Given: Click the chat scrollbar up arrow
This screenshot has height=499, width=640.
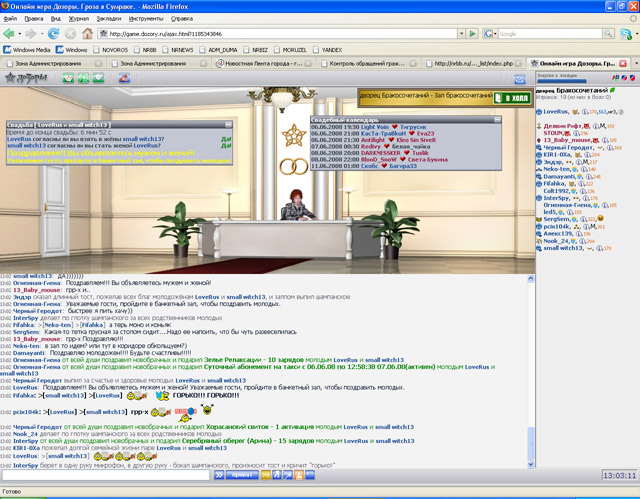Looking at the screenshot, I should [531, 279].
